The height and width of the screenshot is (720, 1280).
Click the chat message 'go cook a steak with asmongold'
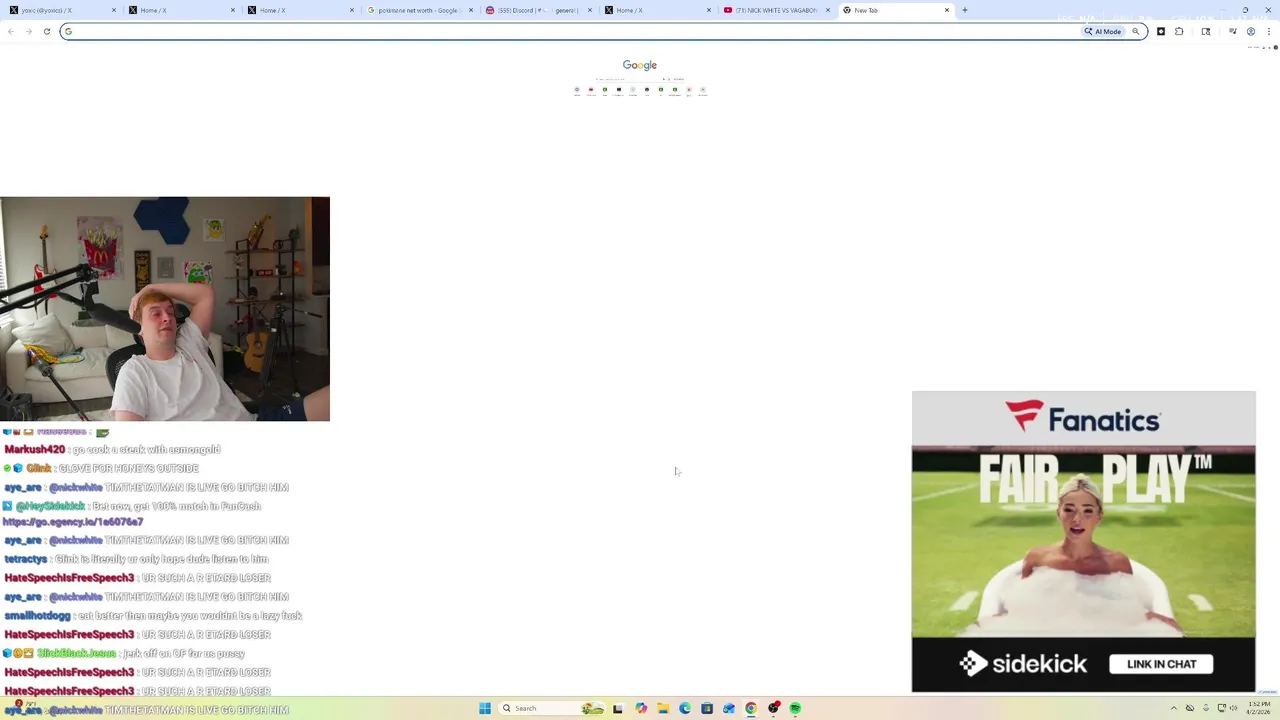146,450
